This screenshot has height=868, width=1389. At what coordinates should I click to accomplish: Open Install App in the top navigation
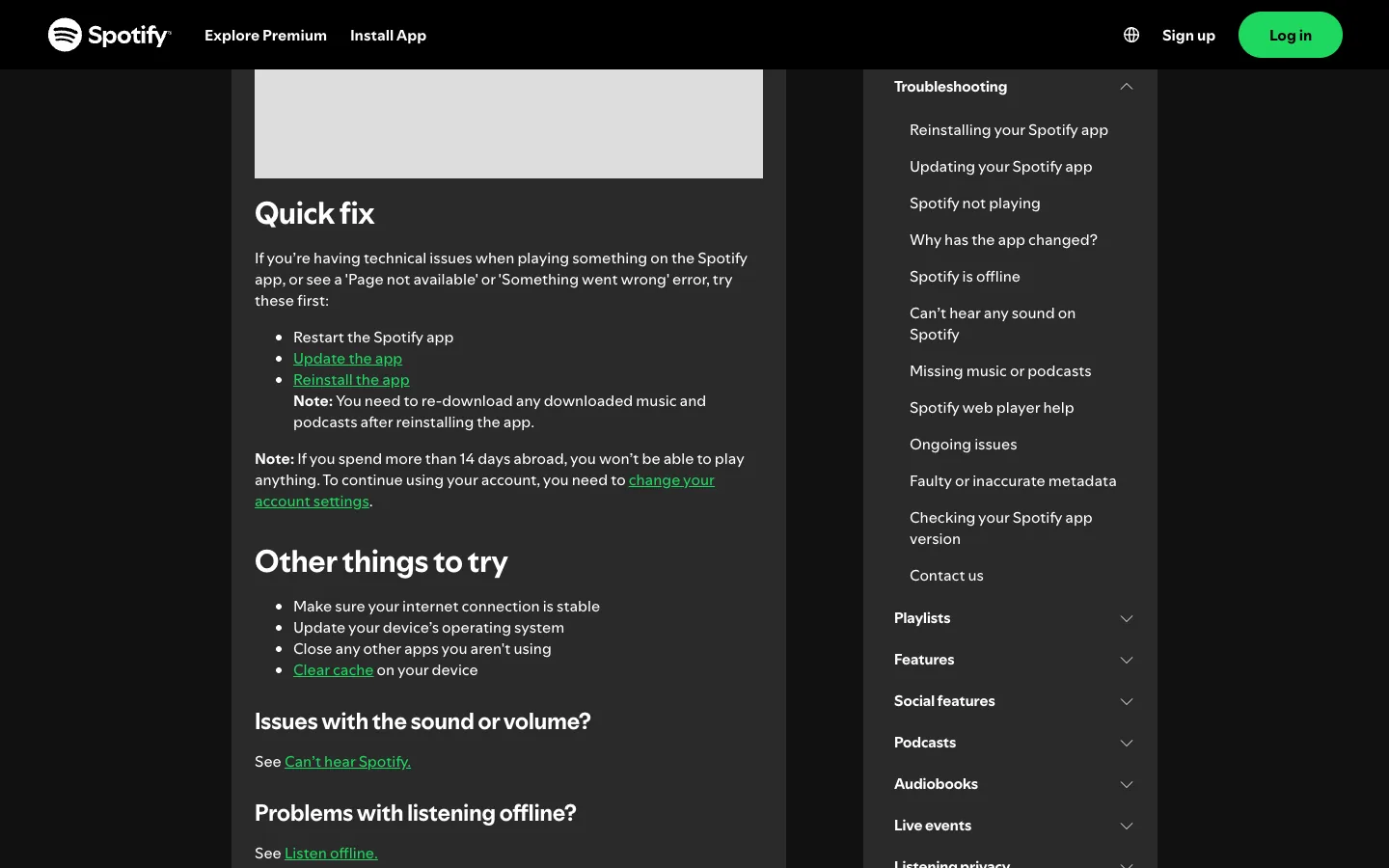tap(388, 35)
